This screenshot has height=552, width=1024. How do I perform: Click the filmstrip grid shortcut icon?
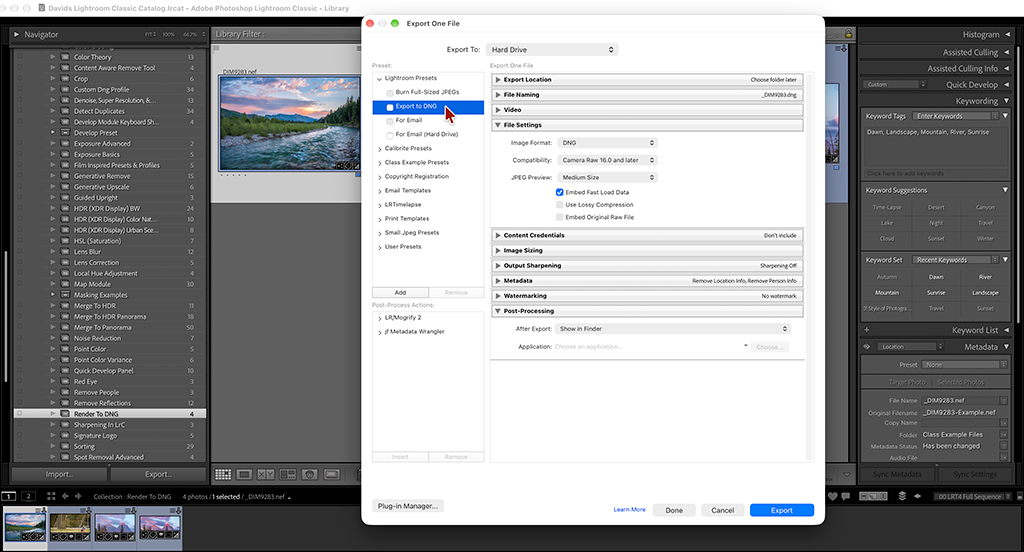tap(52, 496)
